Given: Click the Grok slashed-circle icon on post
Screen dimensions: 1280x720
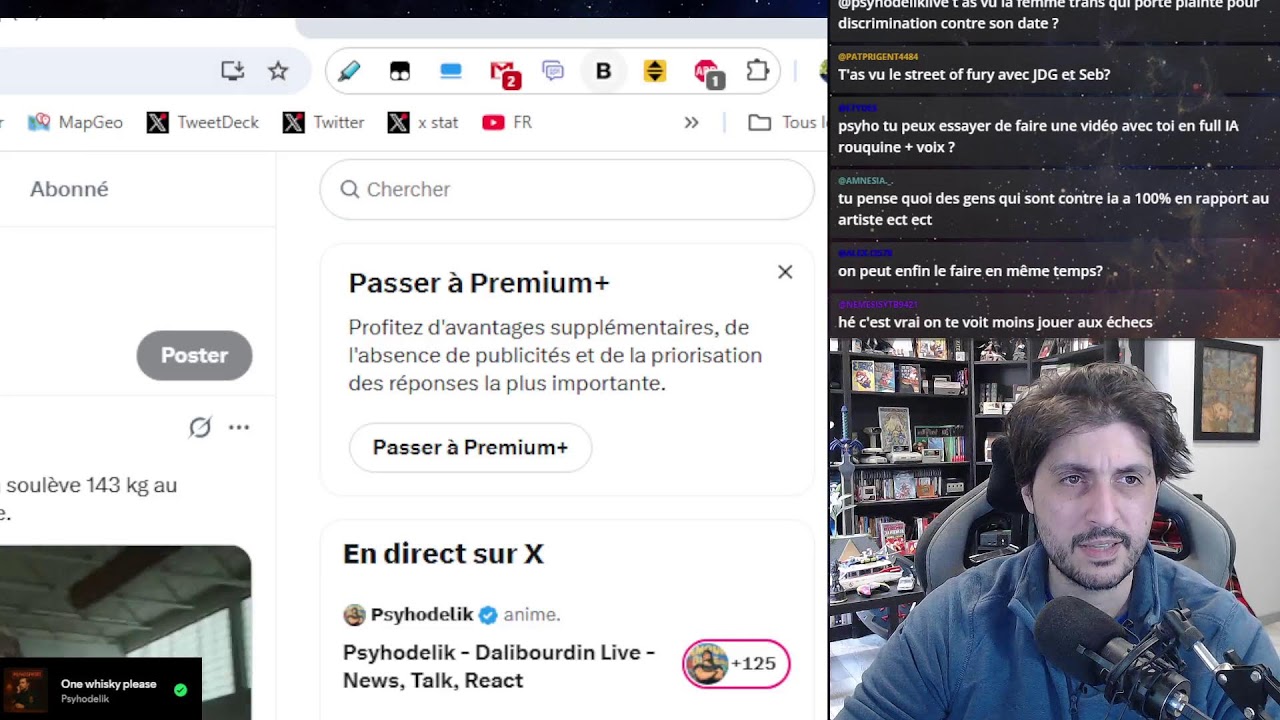Looking at the screenshot, I should [200, 427].
